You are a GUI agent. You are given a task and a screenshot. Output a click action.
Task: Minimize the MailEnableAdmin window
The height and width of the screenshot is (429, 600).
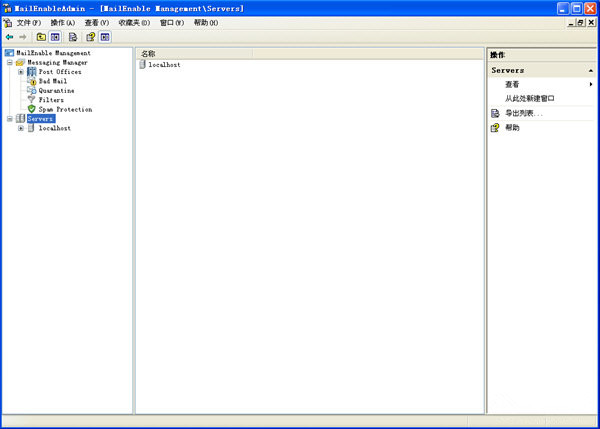(x=563, y=8)
